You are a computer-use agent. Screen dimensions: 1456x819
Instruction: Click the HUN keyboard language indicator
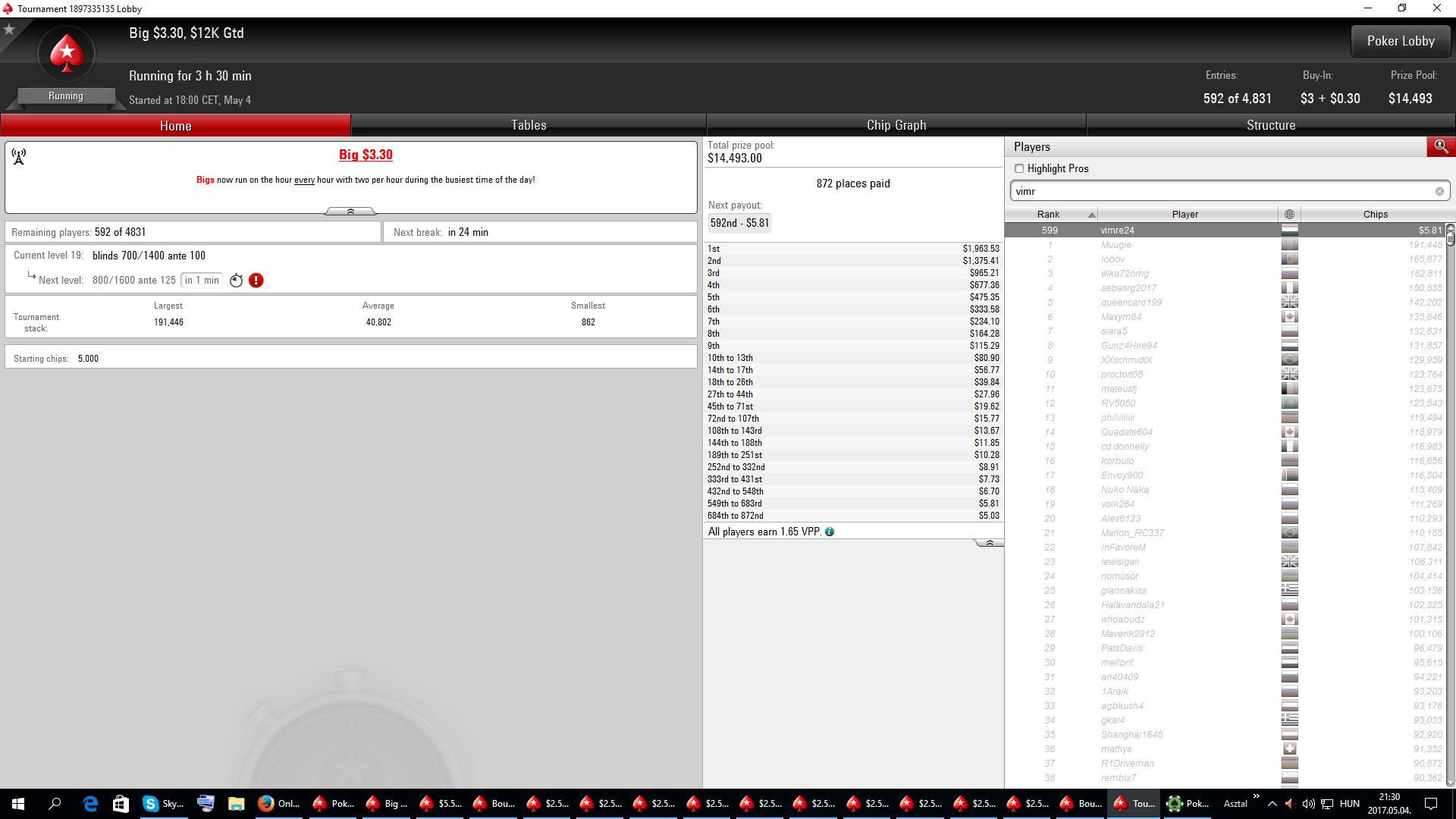[1350, 804]
